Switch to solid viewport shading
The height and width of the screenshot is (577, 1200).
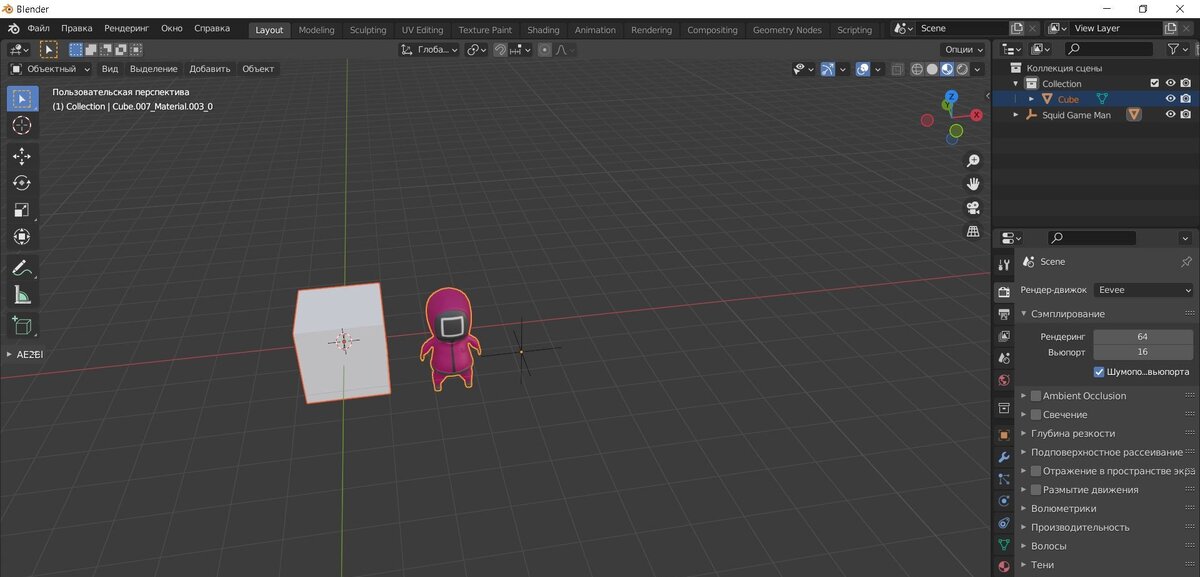click(932, 69)
